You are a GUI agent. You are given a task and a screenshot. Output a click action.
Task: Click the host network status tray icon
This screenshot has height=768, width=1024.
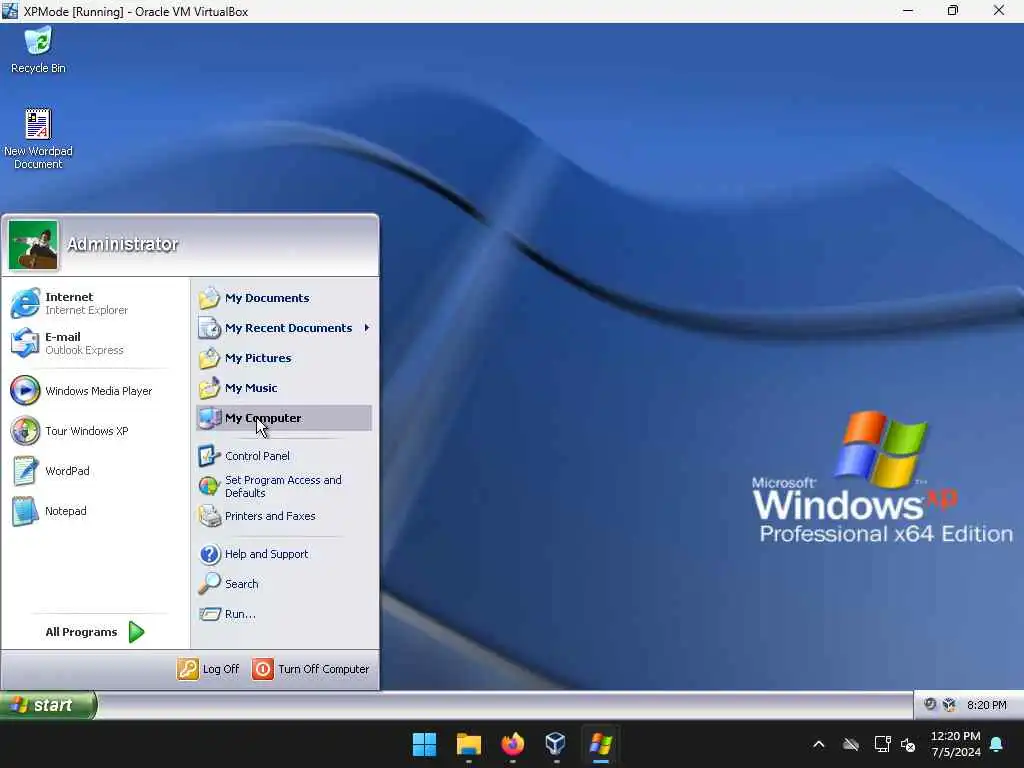click(882, 744)
